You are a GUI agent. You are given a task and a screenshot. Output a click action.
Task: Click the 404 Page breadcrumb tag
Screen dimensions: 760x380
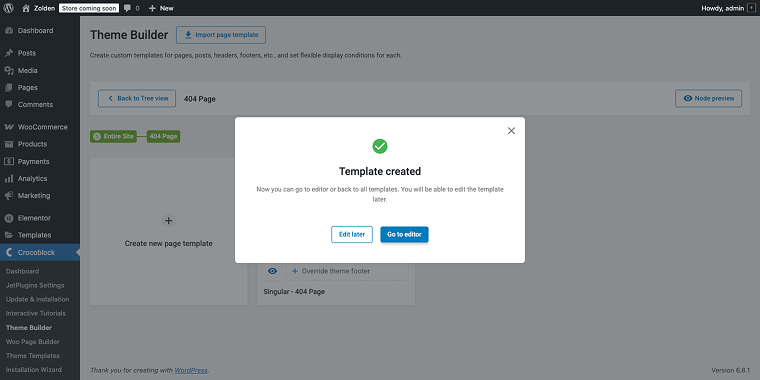point(163,137)
